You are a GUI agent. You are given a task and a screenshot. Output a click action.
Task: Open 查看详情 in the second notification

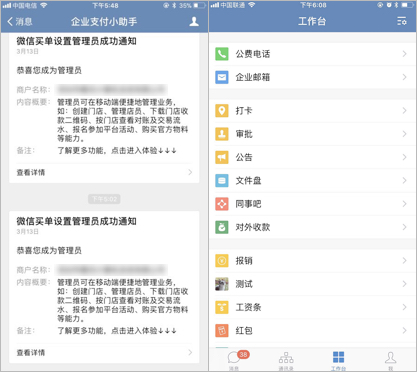point(104,352)
